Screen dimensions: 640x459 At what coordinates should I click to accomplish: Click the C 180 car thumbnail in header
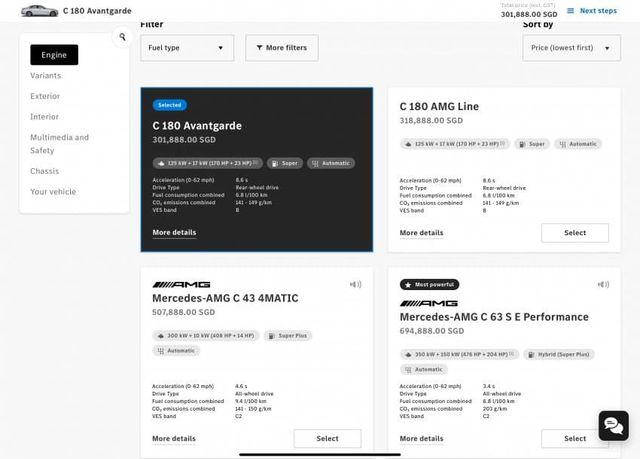(x=39, y=11)
